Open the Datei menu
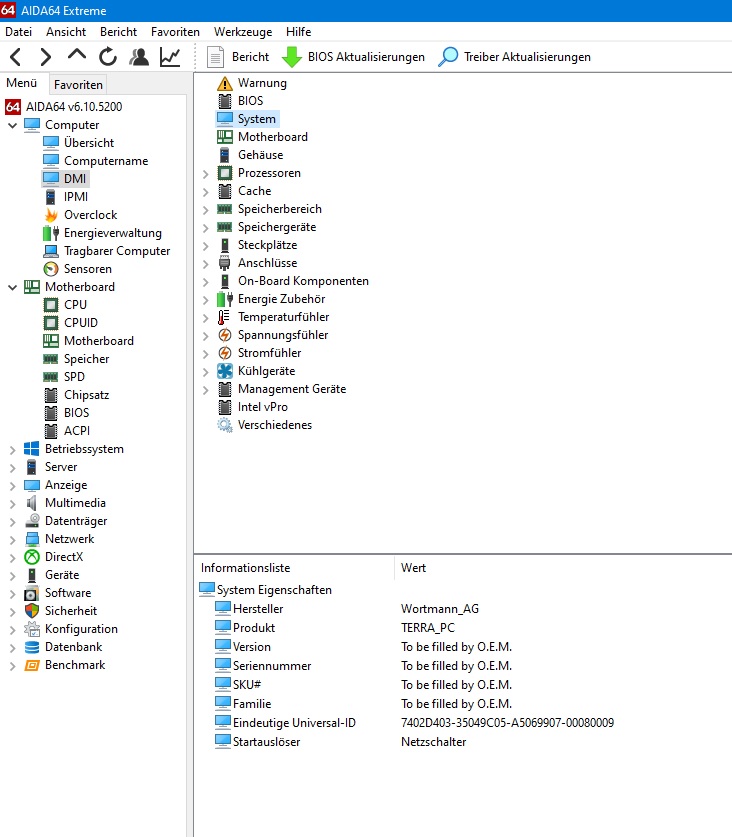The image size is (732, 837). click(19, 32)
